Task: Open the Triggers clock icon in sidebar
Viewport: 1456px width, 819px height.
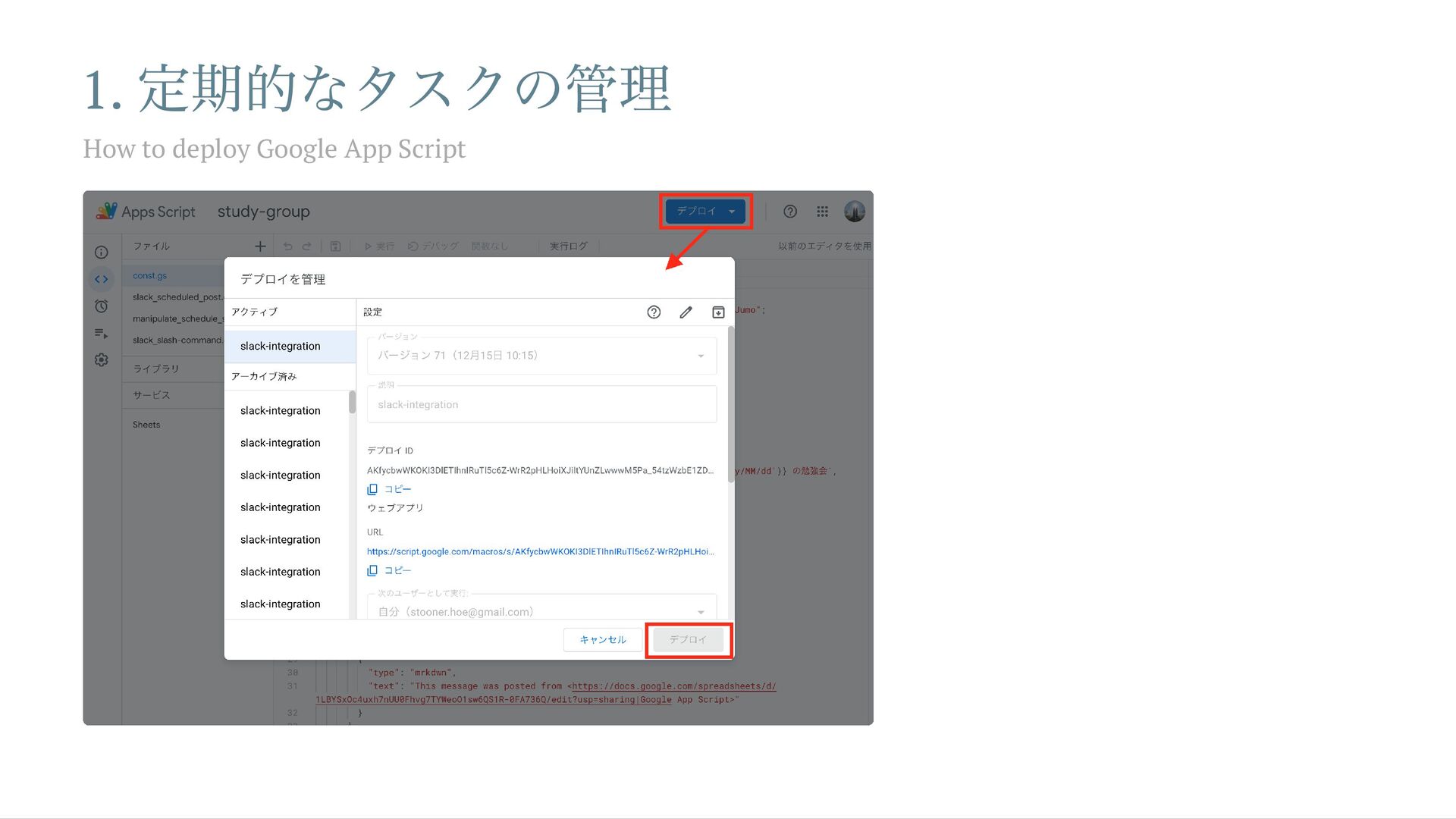Action: coord(101,306)
